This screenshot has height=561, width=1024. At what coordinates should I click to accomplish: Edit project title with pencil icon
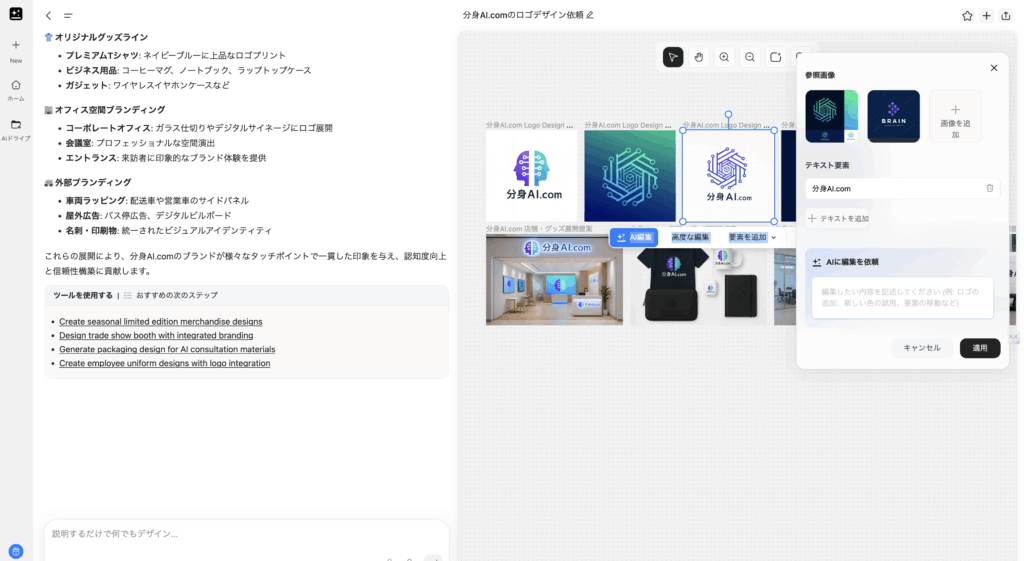tap(590, 15)
